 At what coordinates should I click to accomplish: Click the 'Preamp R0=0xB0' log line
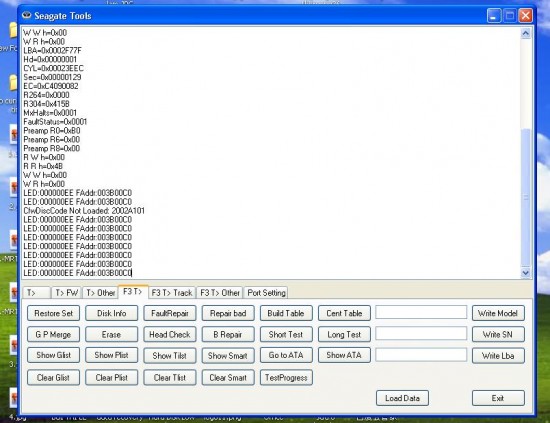pos(52,131)
